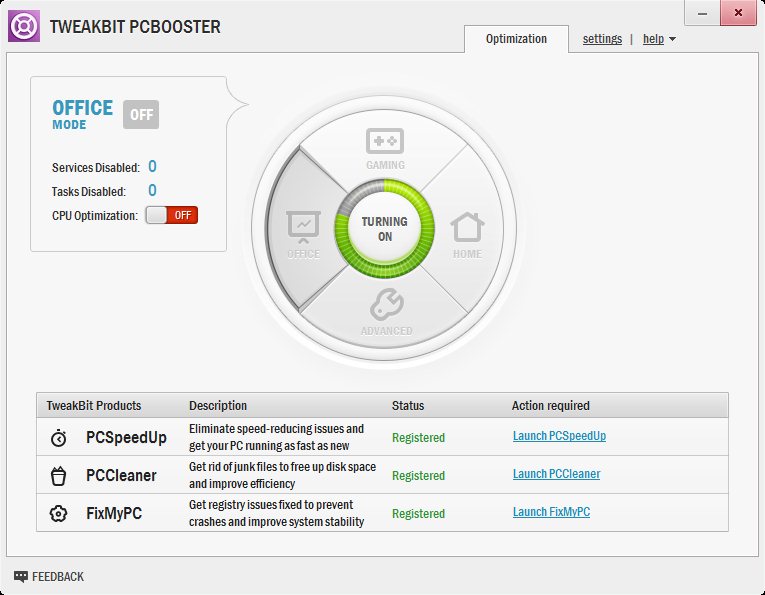Click the FixMyPC gear icon
The height and width of the screenshot is (595, 765).
59,514
